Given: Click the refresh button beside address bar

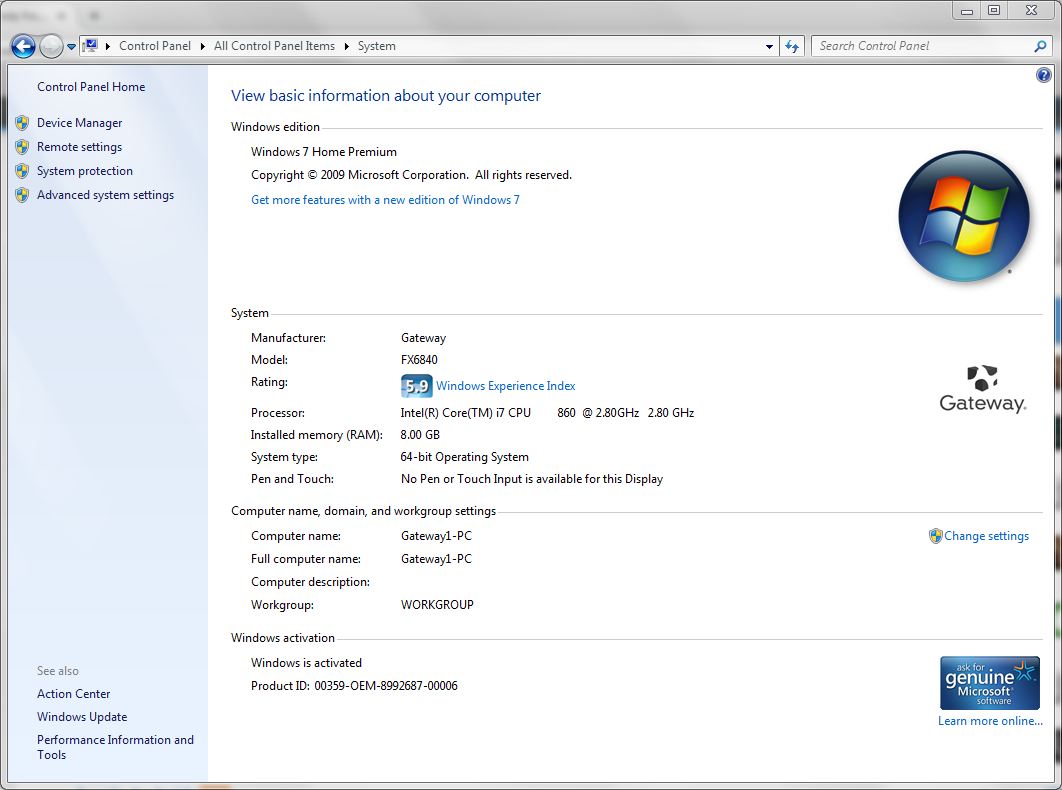Looking at the screenshot, I should pos(792,46).
